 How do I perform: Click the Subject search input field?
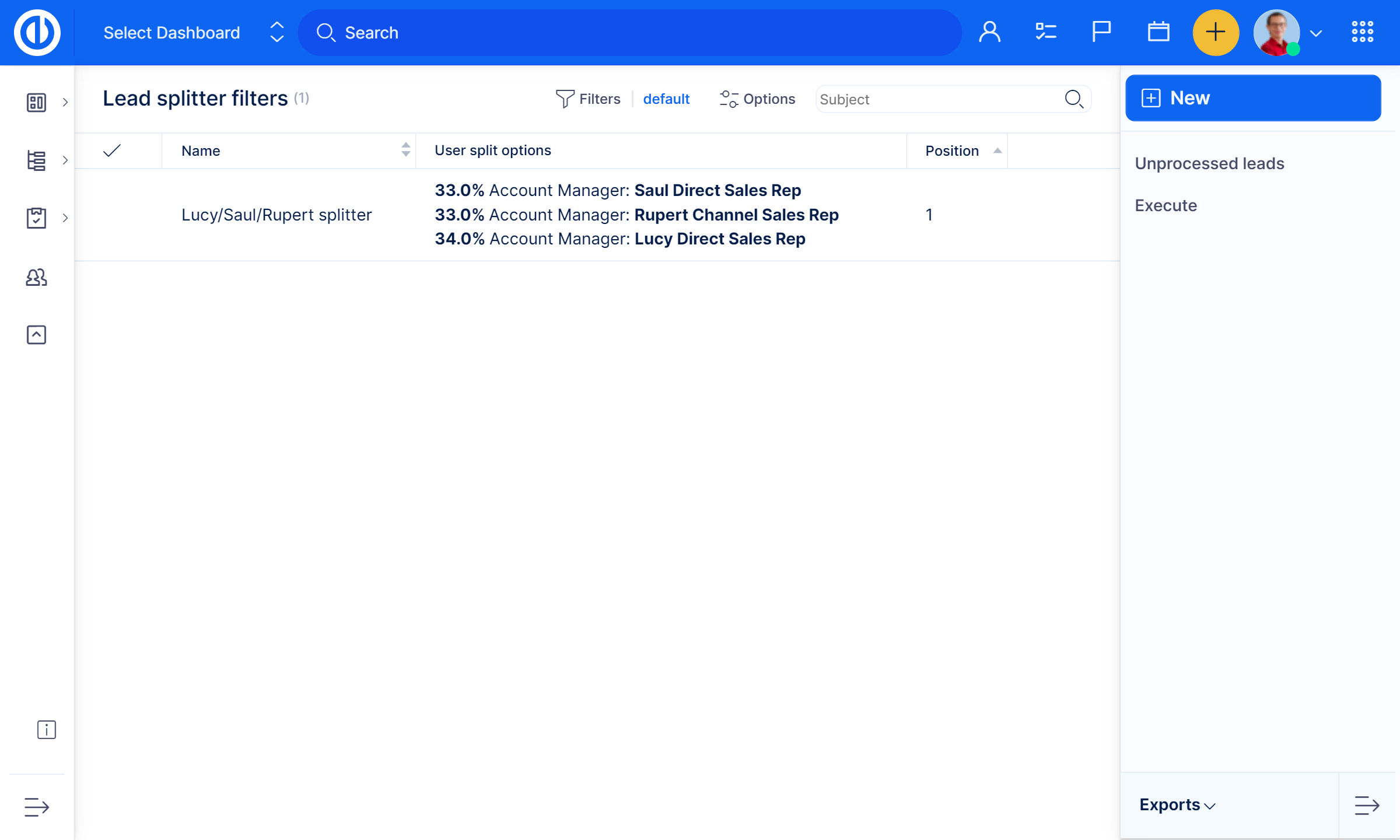click(x=939, y=99)
